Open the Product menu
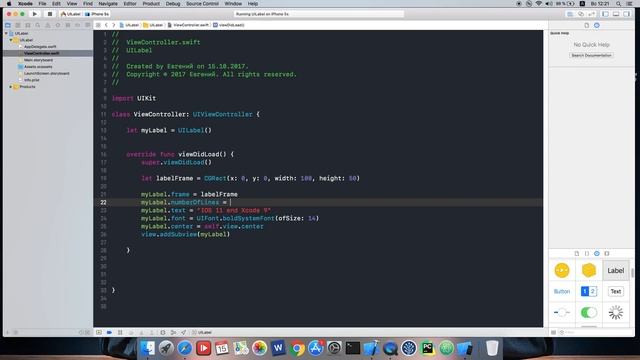 coord(151,4)
